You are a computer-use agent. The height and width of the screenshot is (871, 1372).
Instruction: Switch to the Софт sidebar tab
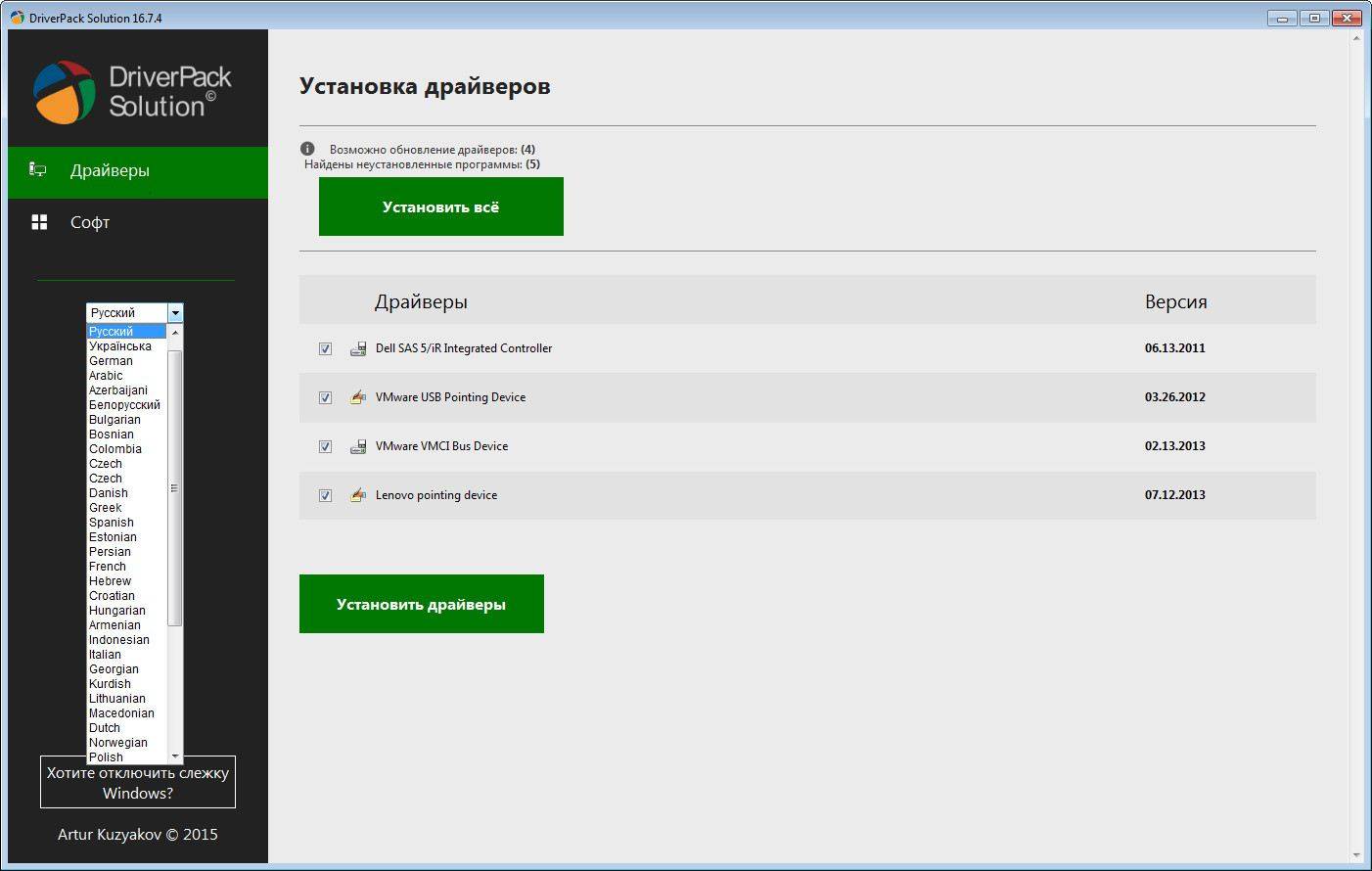138,223
